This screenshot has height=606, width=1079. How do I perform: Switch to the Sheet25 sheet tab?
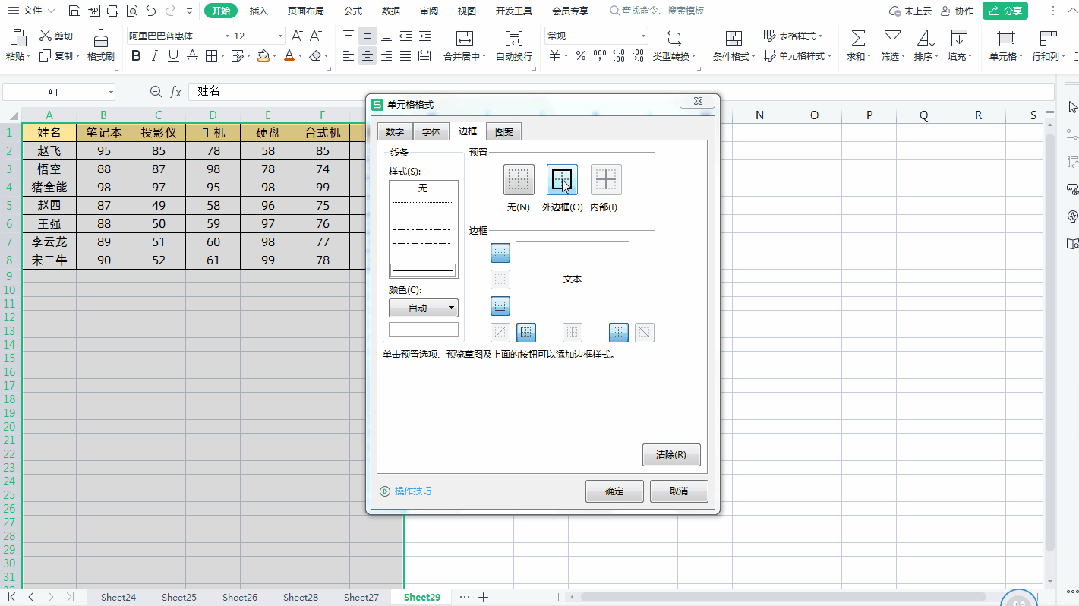179,597
